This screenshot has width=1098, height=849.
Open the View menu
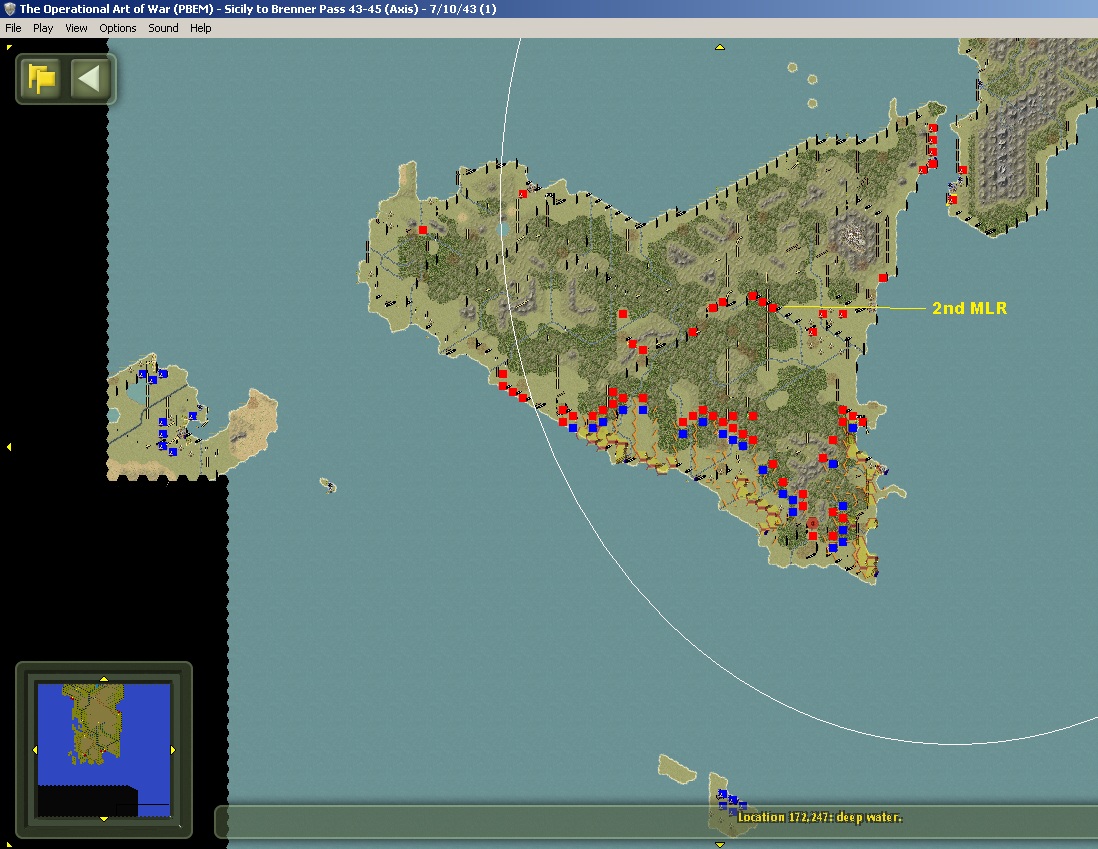[x=76, y=28]
